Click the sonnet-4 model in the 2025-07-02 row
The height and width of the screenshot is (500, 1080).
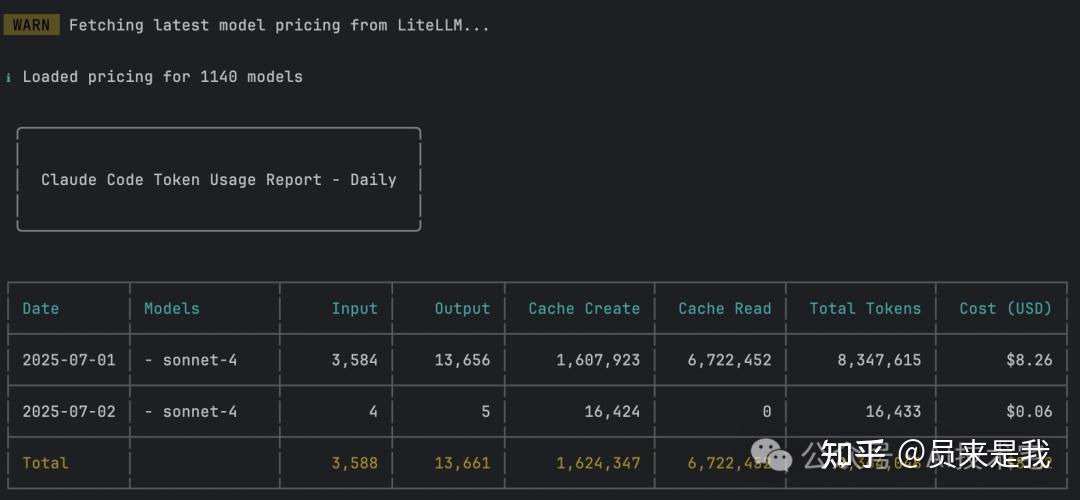(x=200, y=411)
